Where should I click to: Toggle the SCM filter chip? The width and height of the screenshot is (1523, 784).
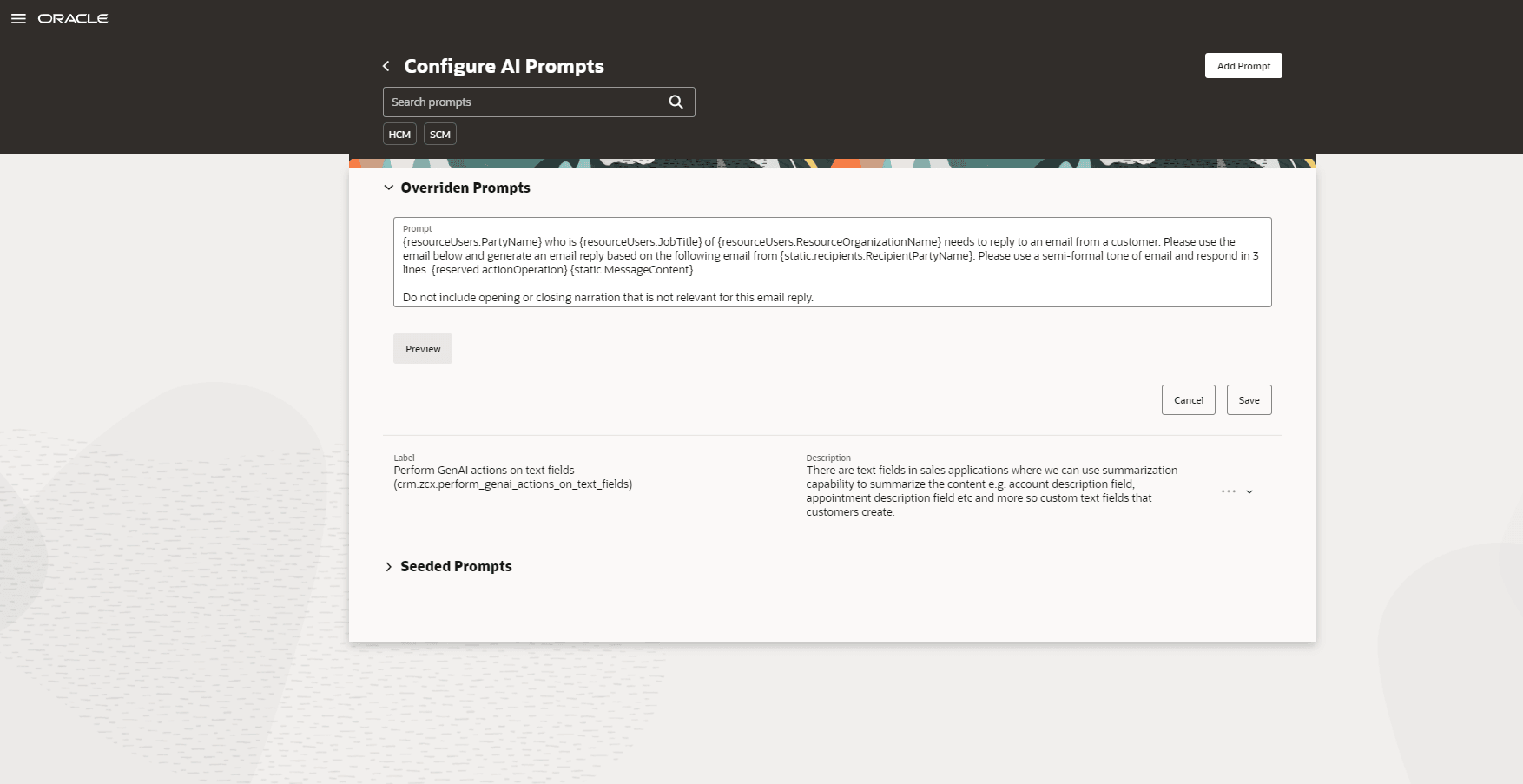coord(440,134)
